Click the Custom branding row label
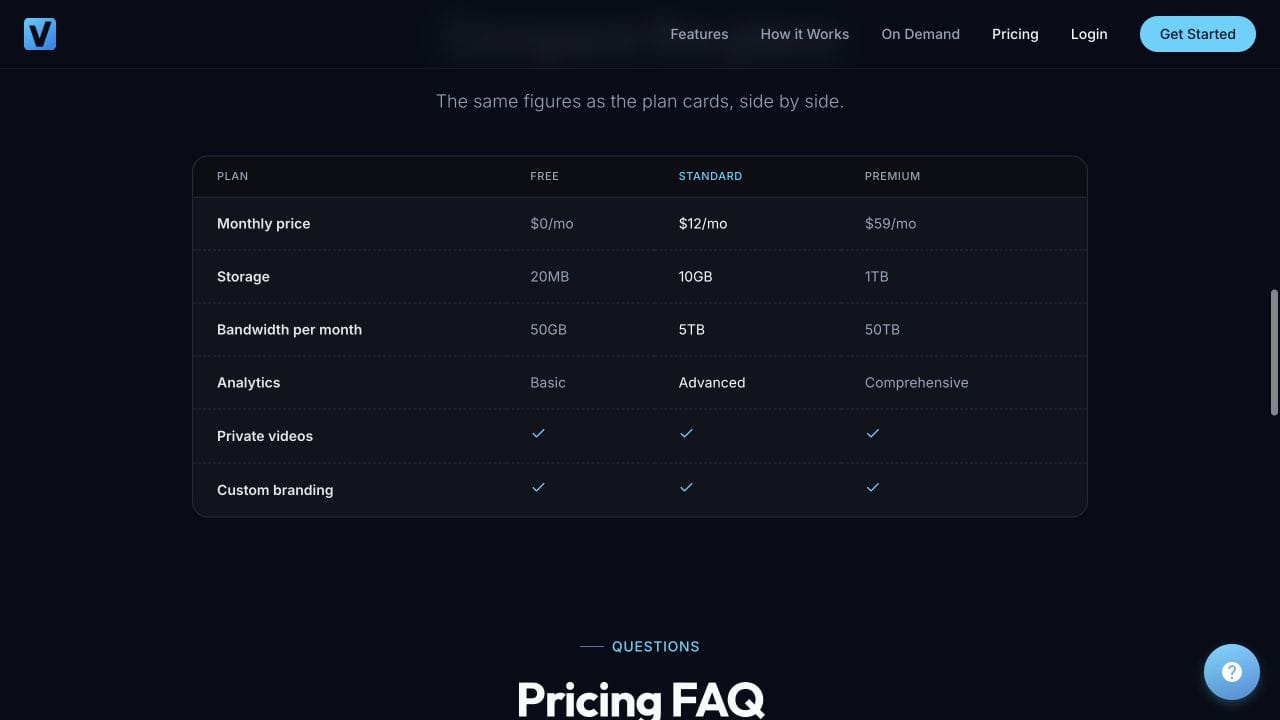Viewport: 1280px width, 720px height. [x=275, y=490]
